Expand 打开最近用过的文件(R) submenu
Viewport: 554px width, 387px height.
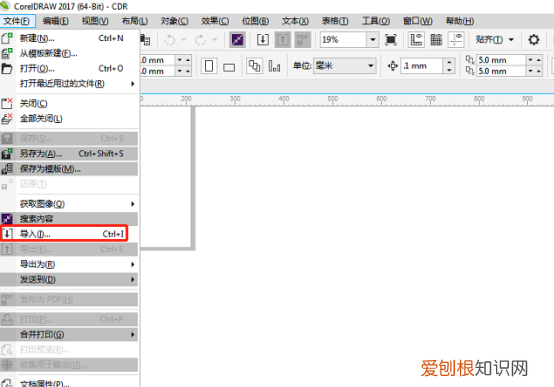point(69,84)
